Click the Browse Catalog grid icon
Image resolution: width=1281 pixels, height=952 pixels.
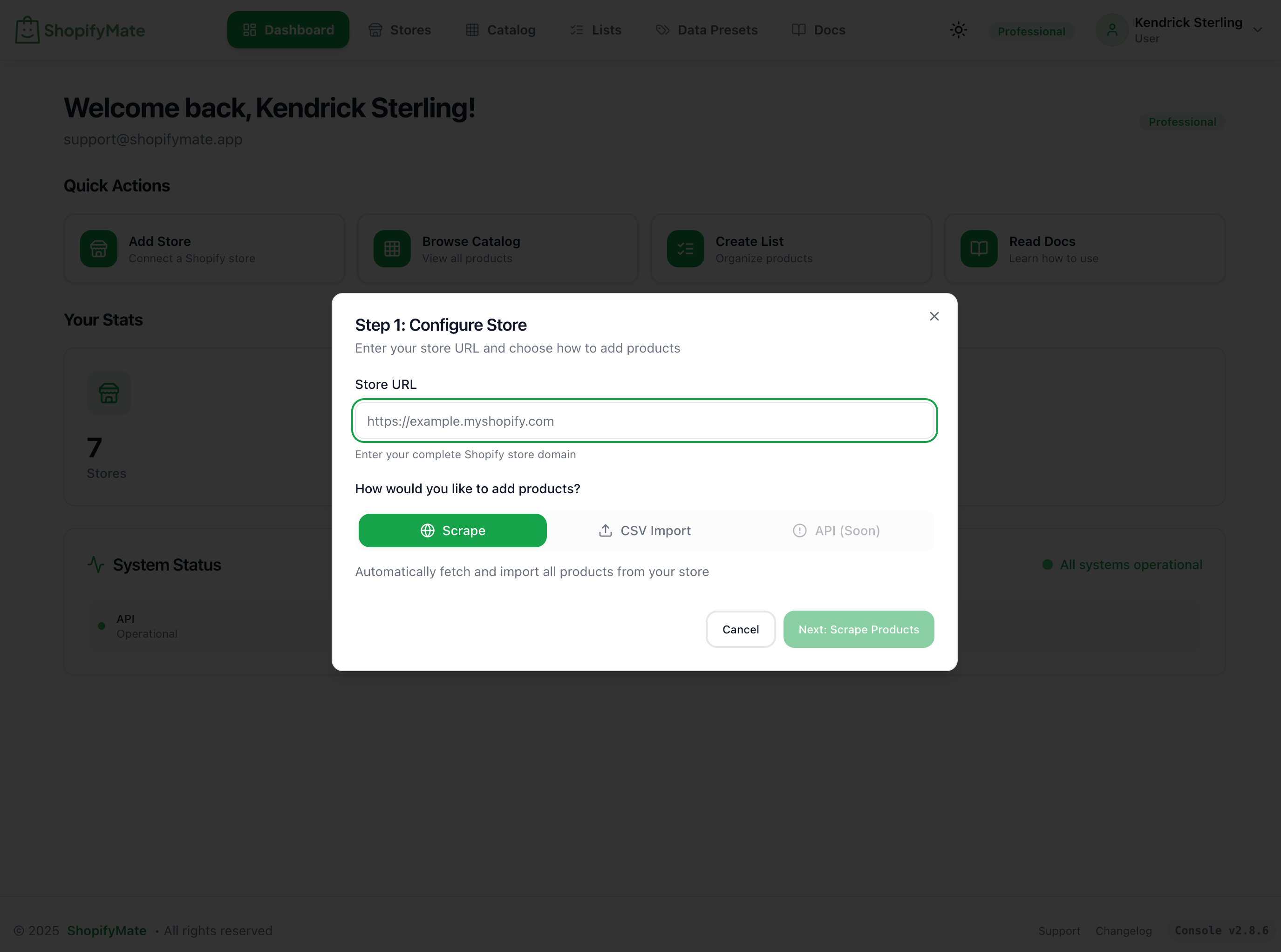(392, 248)
